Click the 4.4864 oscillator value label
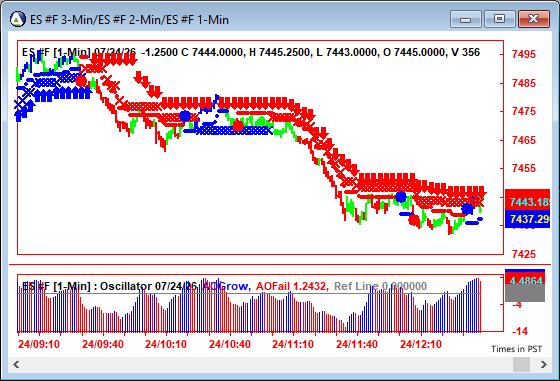This screenshot has width=560, height=381. pyautogui.click(x=525, y=280)
